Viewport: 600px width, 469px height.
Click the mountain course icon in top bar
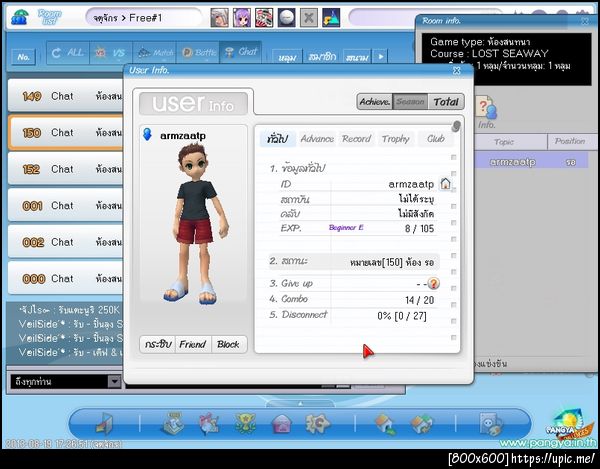click(x=331, y=18)
